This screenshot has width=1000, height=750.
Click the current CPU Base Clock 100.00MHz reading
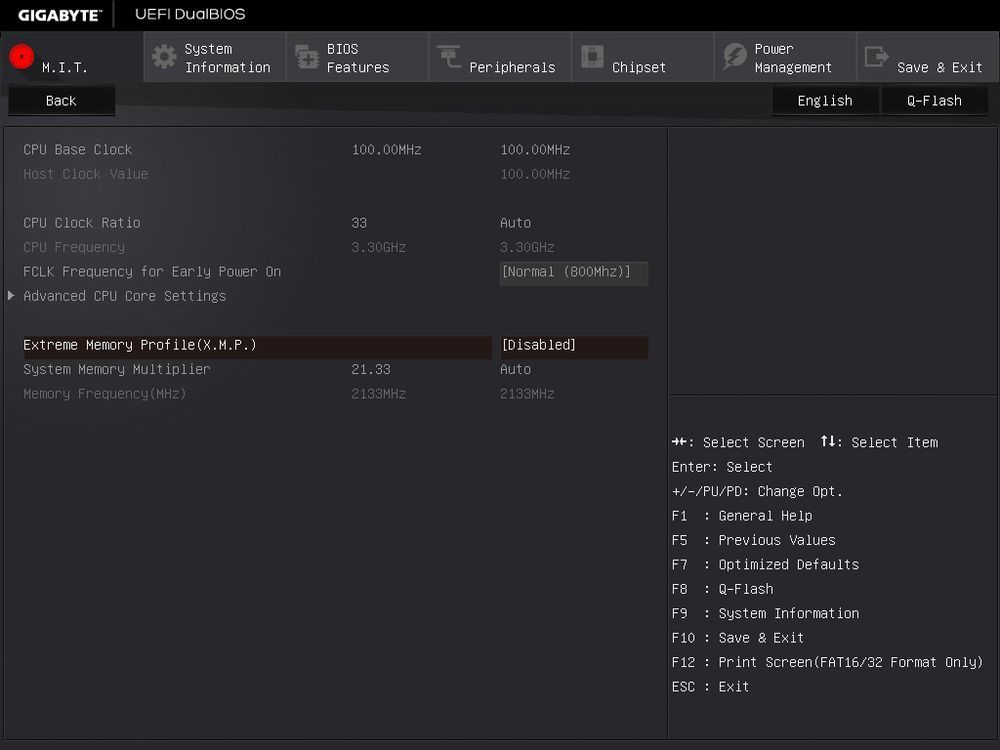click(x=386, y=150)
